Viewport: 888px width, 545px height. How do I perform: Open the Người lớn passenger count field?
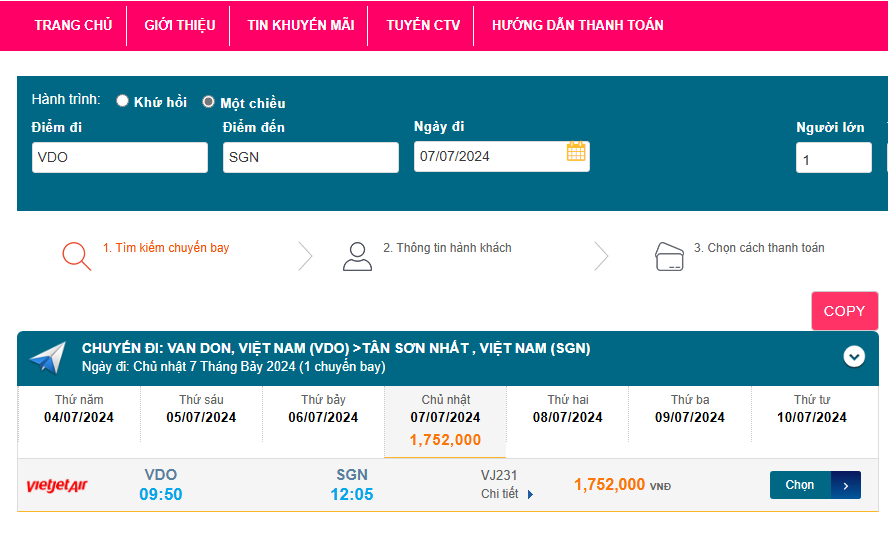point(833,158)
